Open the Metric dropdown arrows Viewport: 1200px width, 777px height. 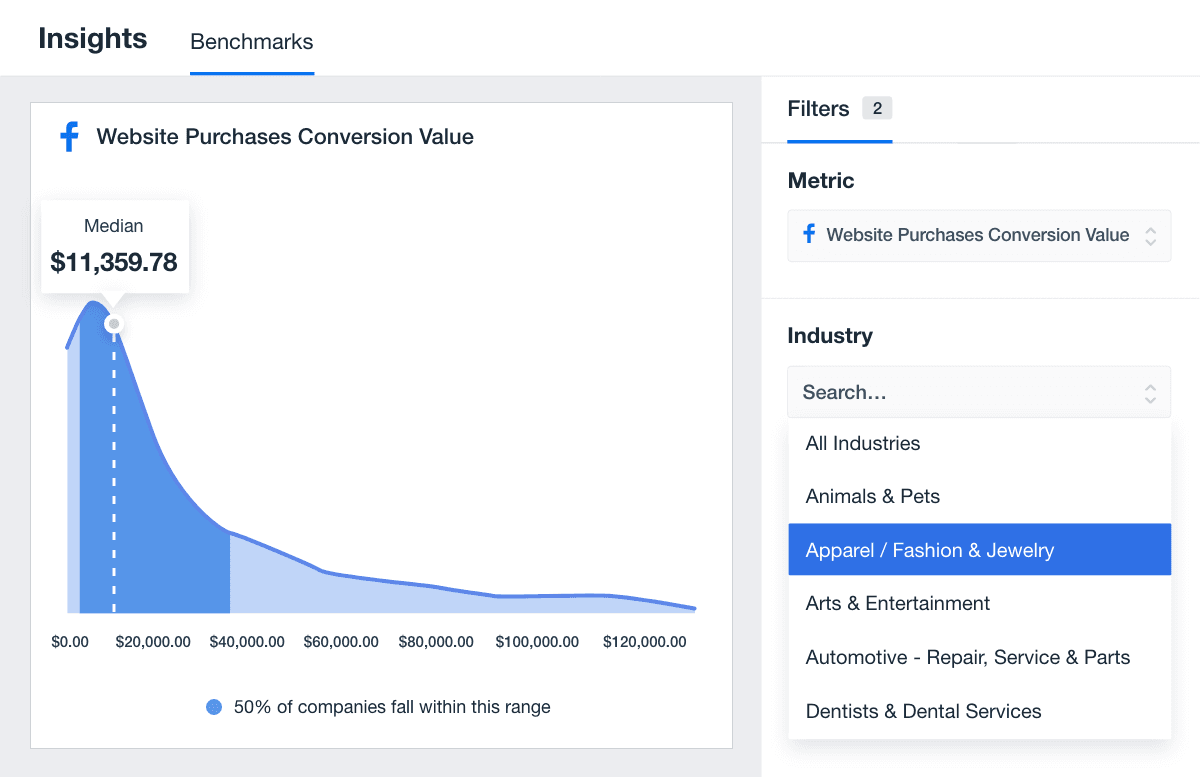point(1150,236)
